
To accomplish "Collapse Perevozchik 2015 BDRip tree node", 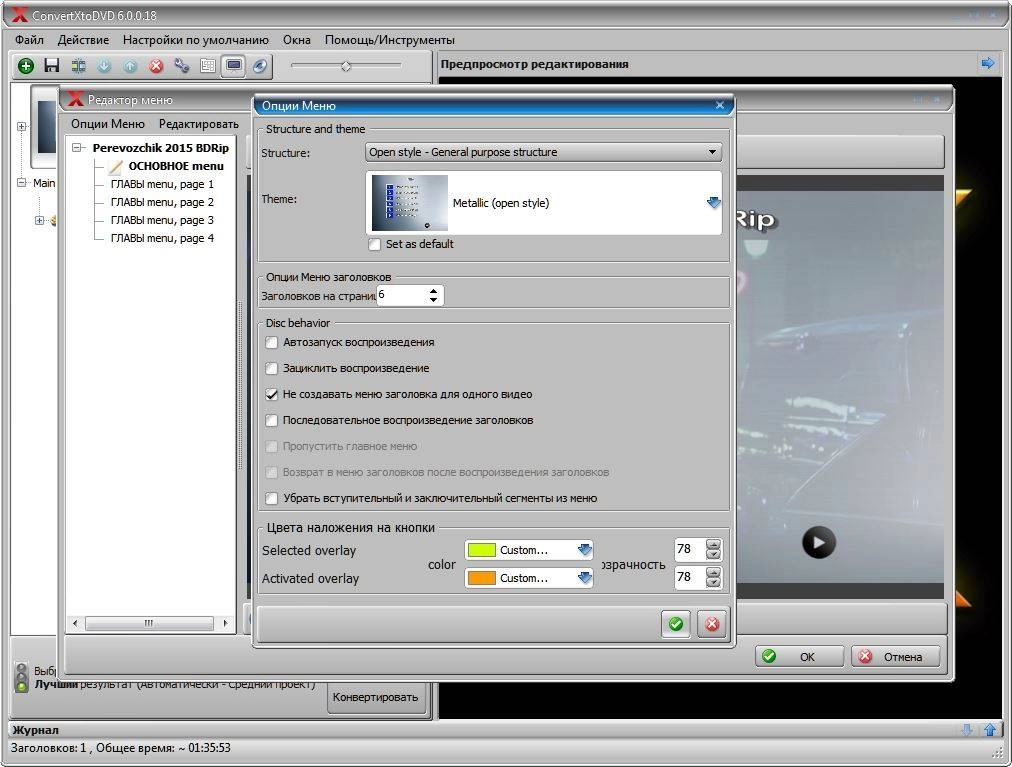I will [x=77, y=148].
